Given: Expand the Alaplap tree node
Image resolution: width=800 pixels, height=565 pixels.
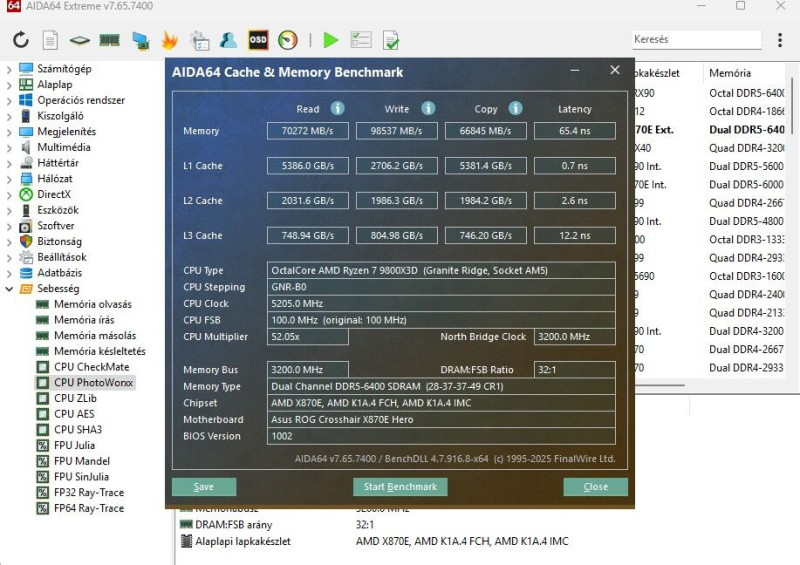Looking at the screenshot, I should point(9,85).
